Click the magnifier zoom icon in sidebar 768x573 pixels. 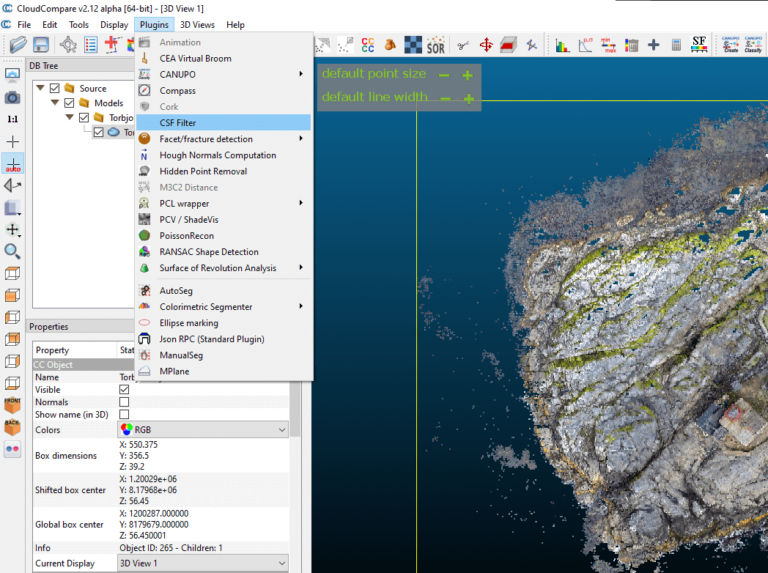click(x=12, y=251)
